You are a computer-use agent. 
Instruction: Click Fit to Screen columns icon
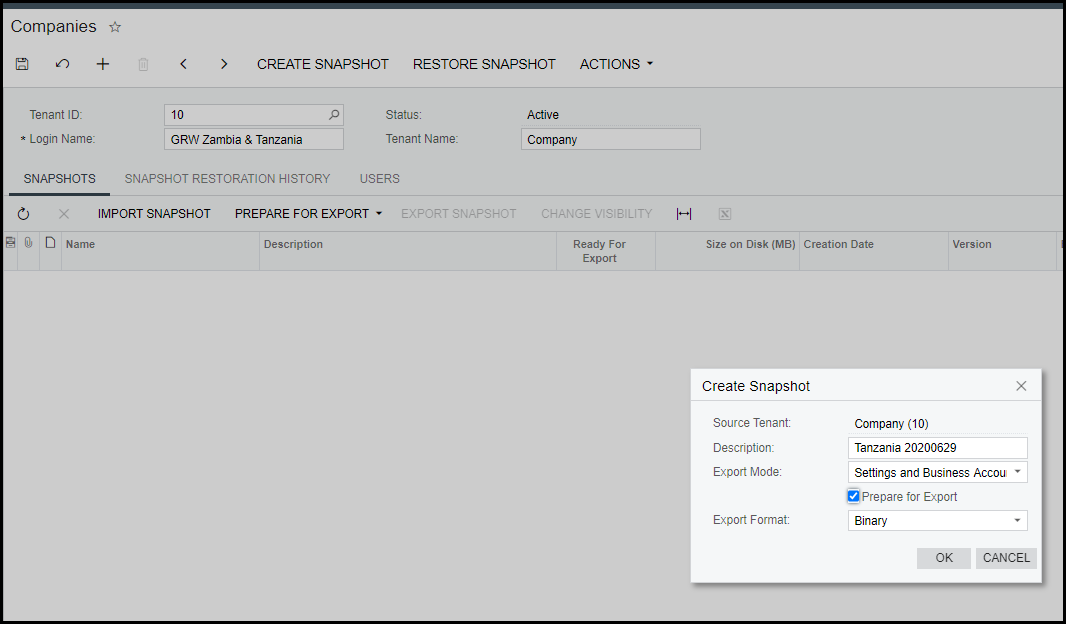[x=684, y=214]
